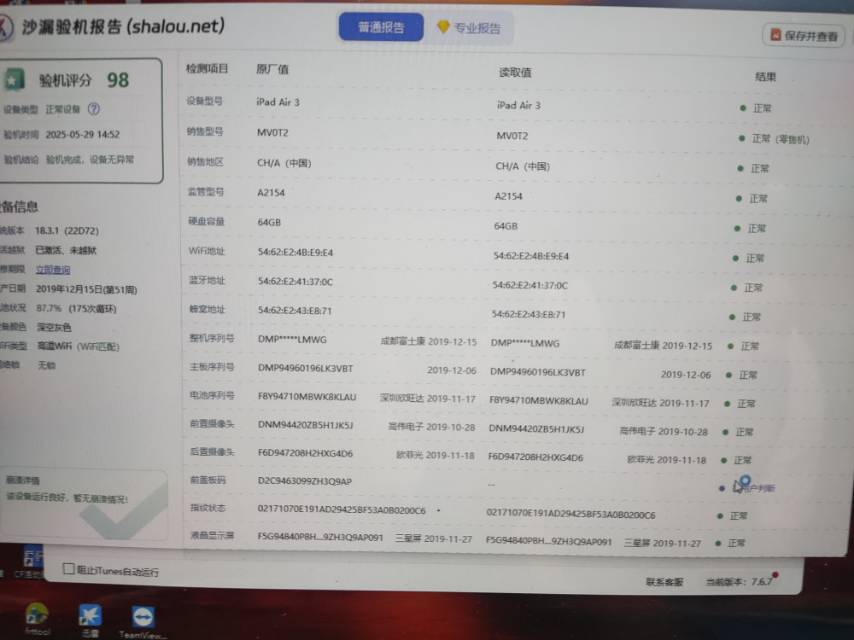
Task: Open the TeamViewer desktop shortcut icon
Action: 142,618
